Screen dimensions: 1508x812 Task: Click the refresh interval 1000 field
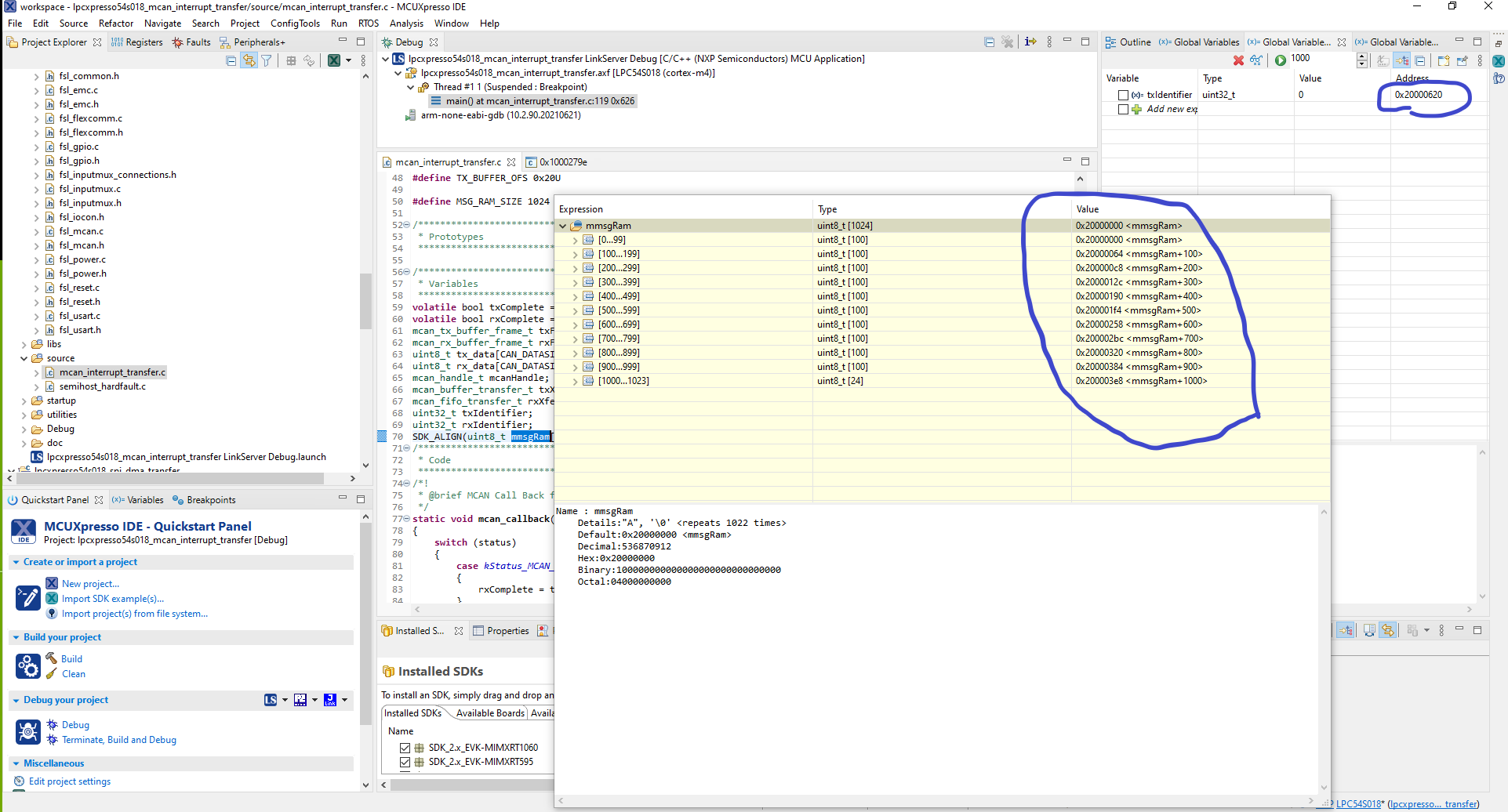click(1322, 59)
